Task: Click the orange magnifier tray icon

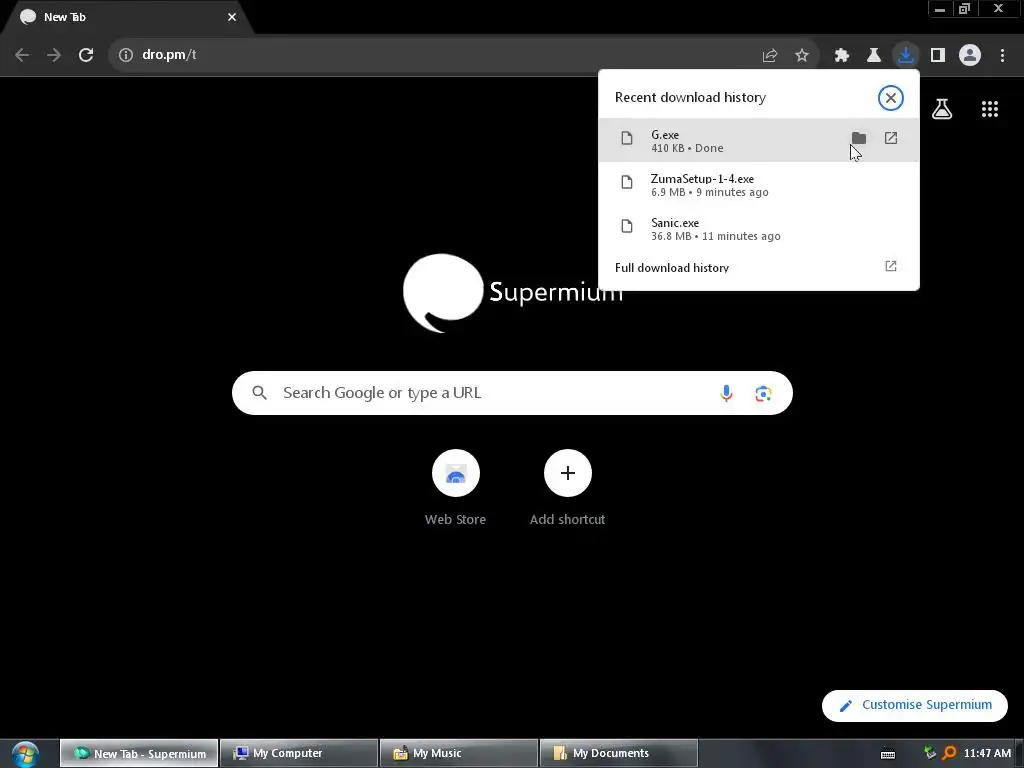Action: click(x=949, y=753)
